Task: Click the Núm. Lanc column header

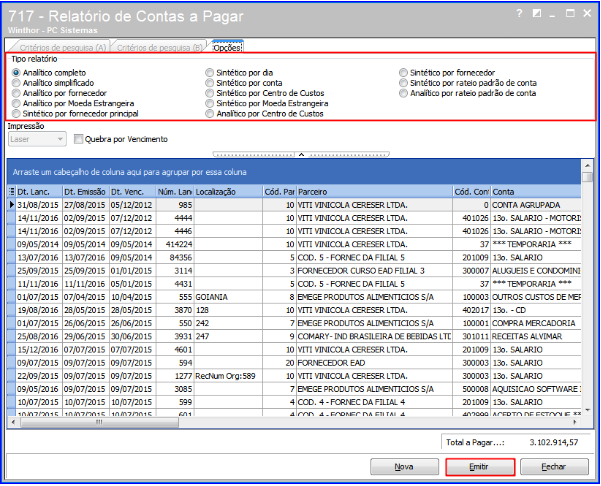Action: tap(175, 192)
